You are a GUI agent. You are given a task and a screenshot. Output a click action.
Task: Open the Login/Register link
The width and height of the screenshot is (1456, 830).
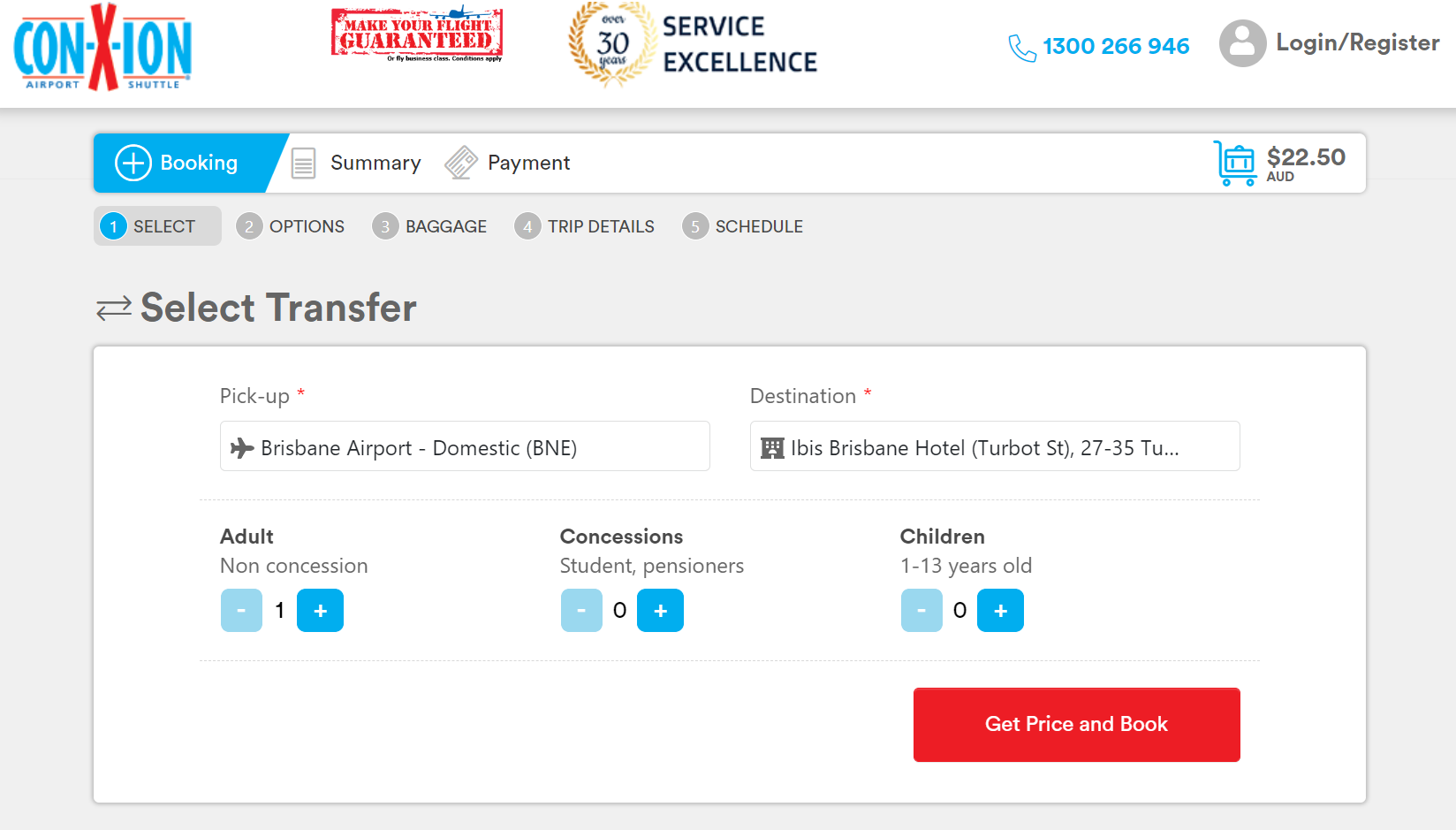click(1358, 42)
